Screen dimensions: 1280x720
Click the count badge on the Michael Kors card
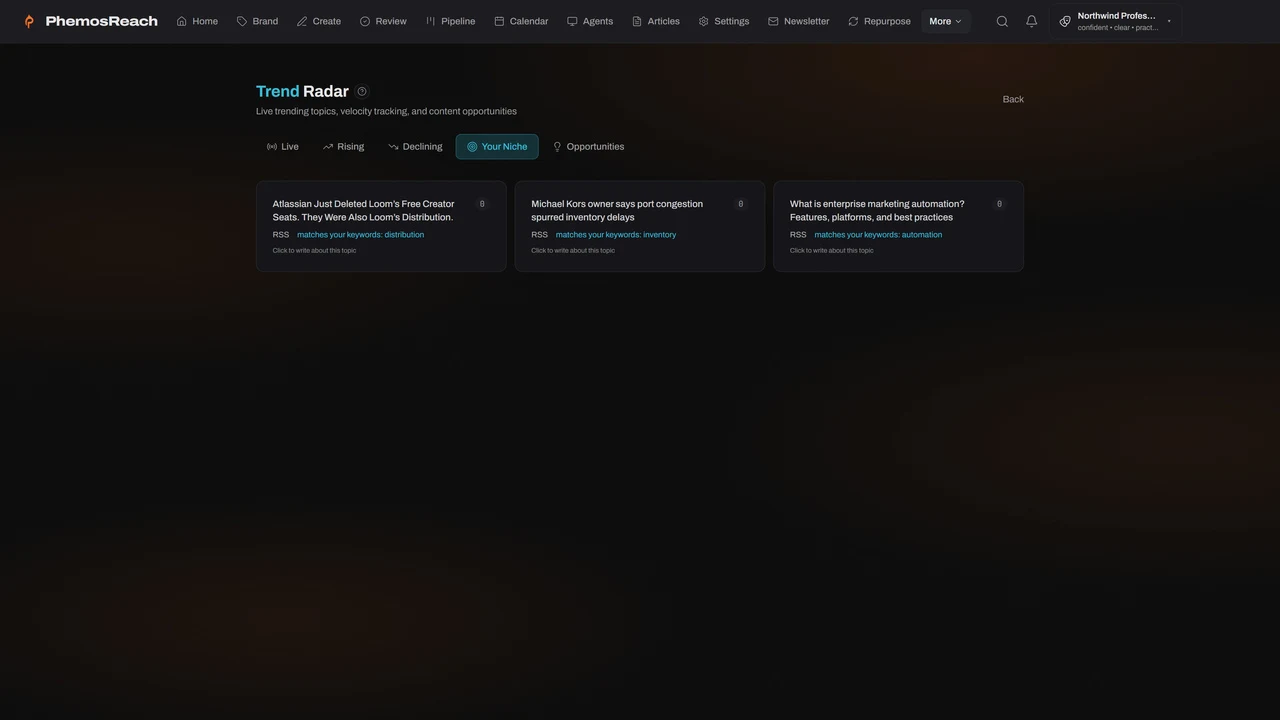[x=741, y=204]
